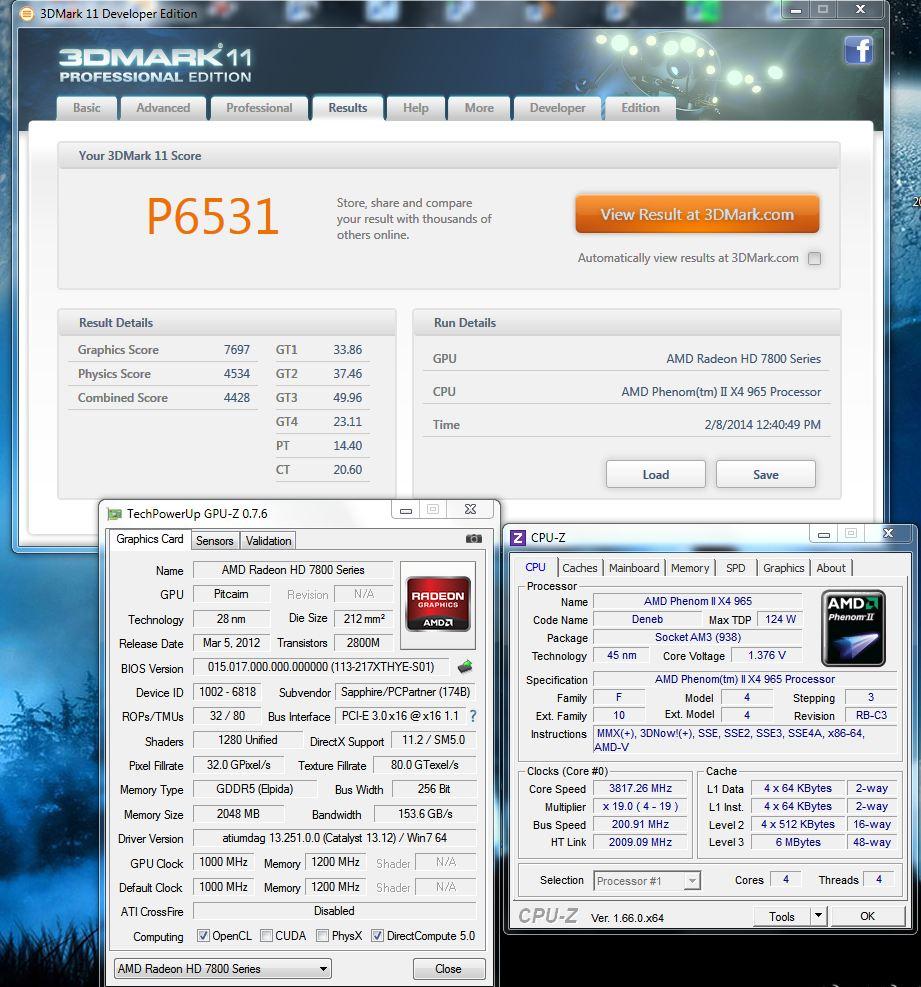Open the Graphics tab in CPU-Z
Viewport: 921px width, 987px height.
pos(784,568)
